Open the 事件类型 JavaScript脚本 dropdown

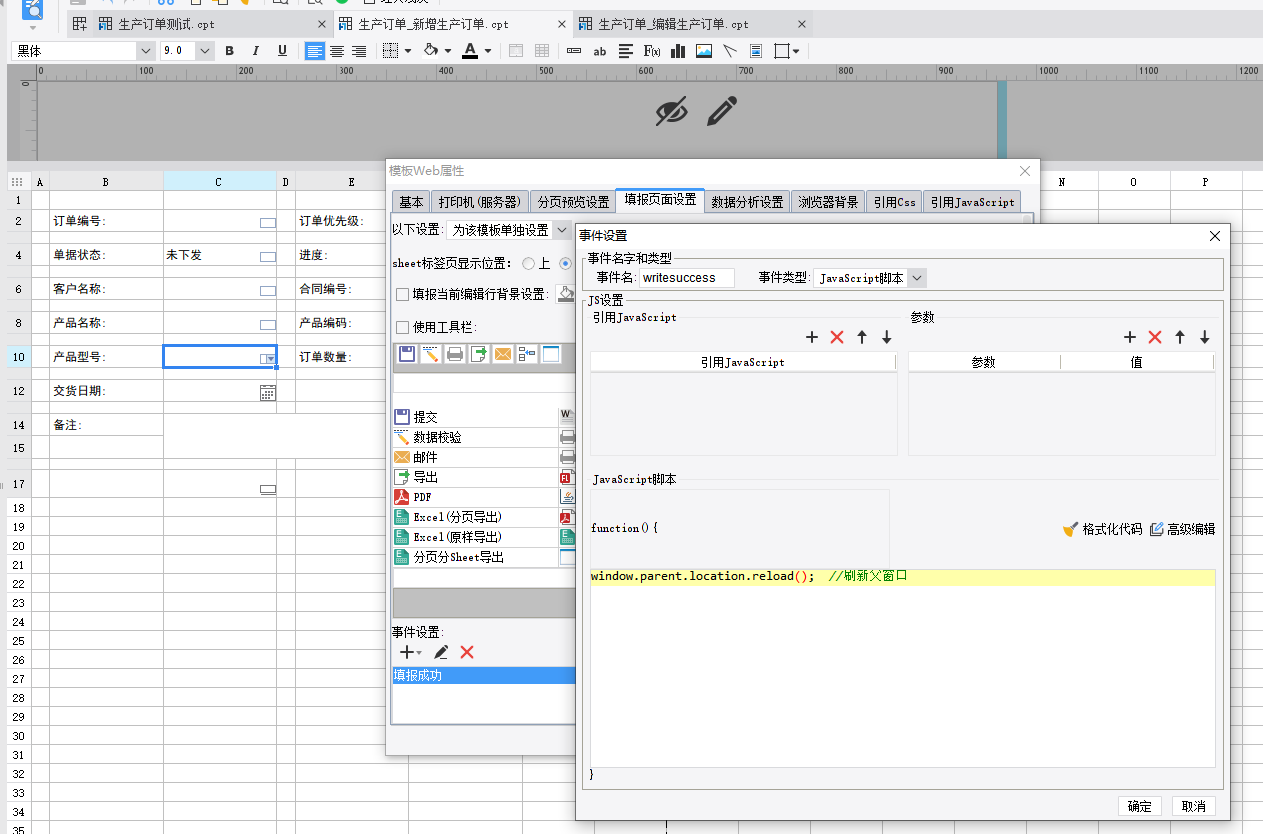pos(918,278)
